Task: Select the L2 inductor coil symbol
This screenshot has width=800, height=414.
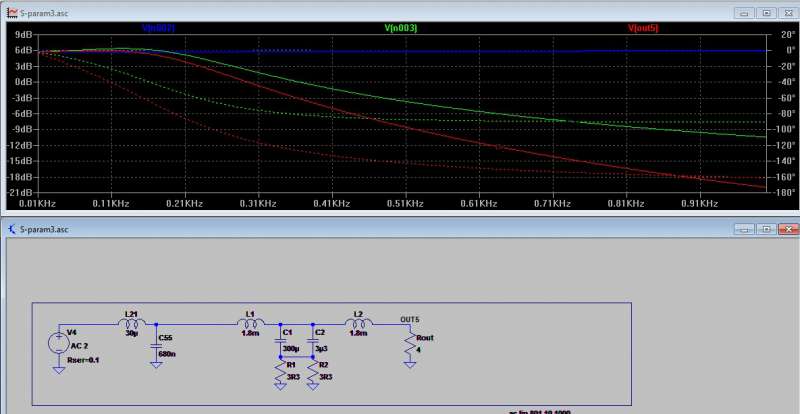Action: pyautogui.click(x=359, y=323)
